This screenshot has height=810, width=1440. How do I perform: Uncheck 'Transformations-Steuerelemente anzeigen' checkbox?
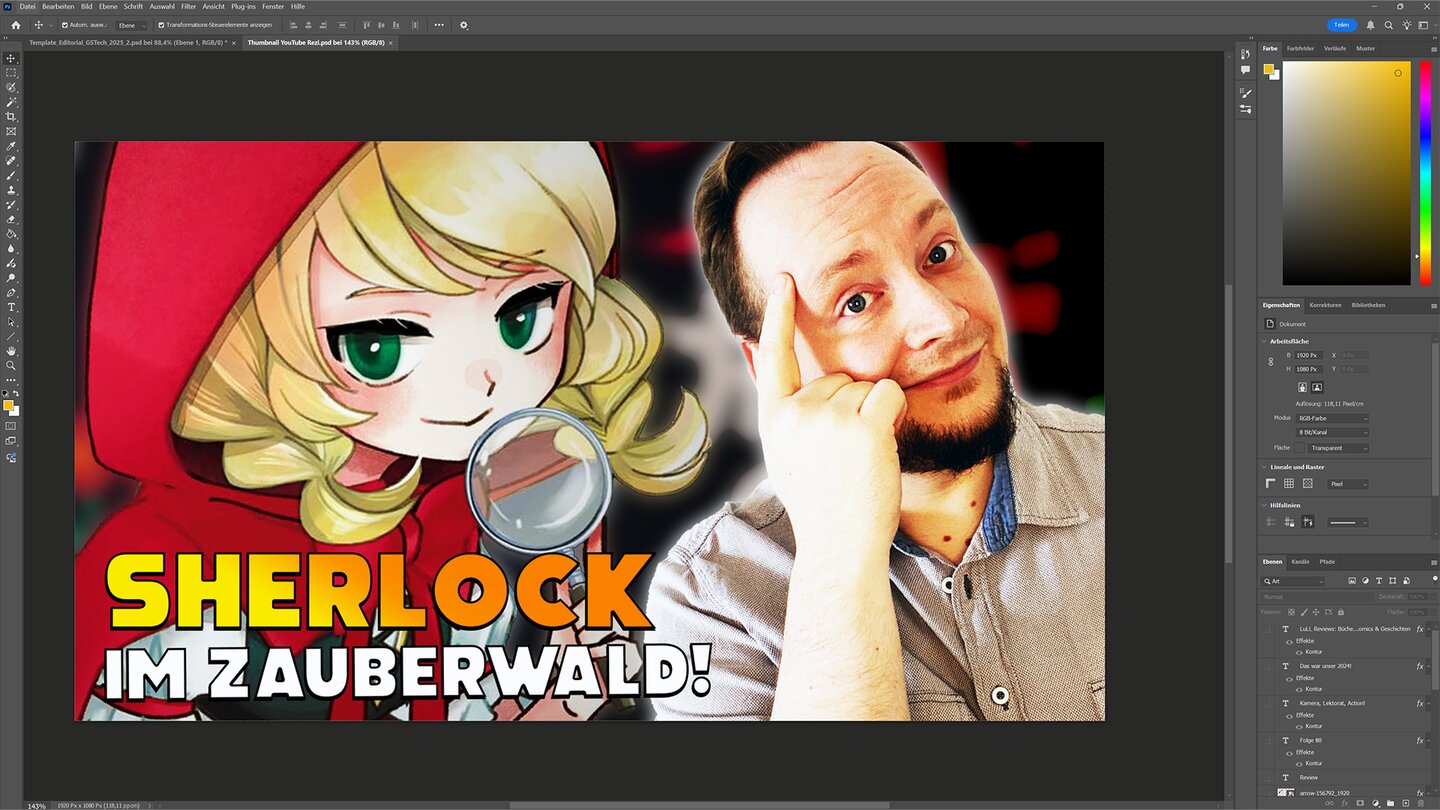[x=161, y=25]
